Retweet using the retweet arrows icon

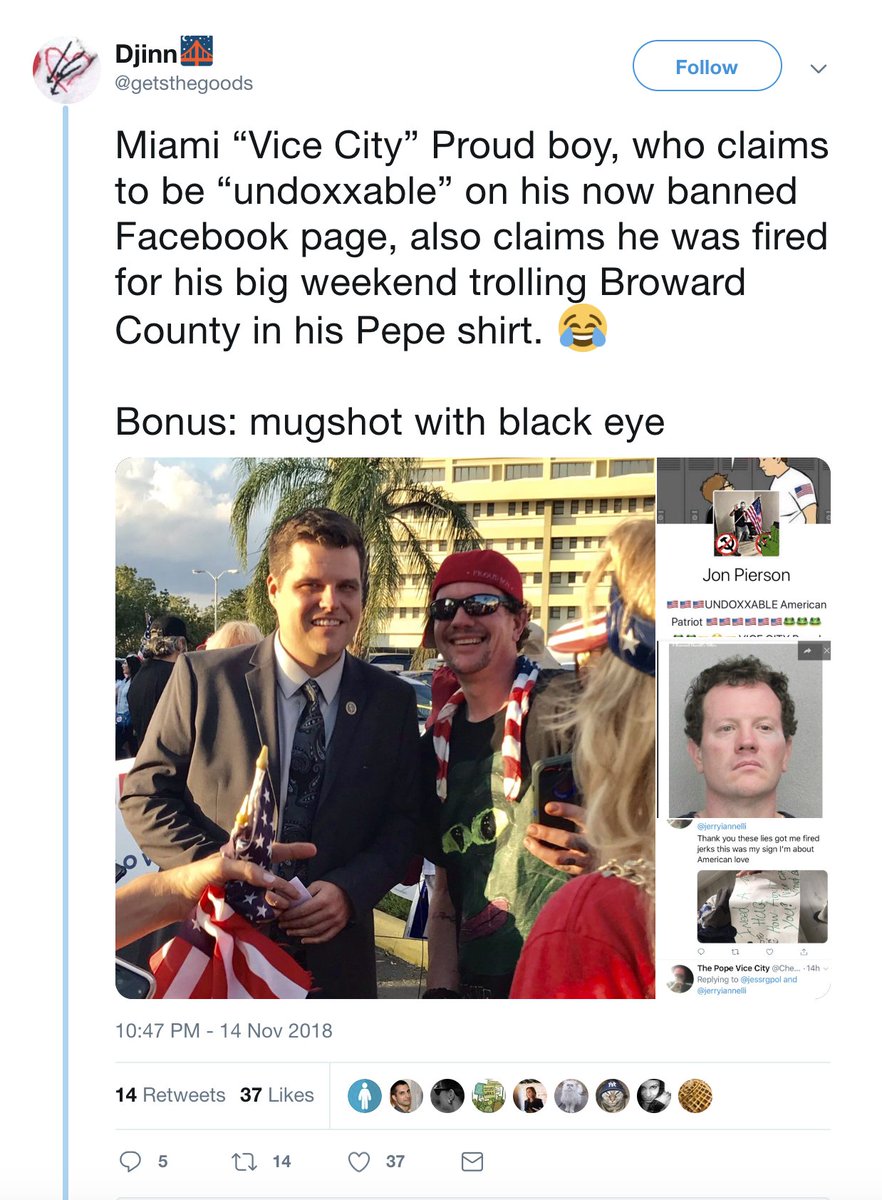[x=243, y=1161]
